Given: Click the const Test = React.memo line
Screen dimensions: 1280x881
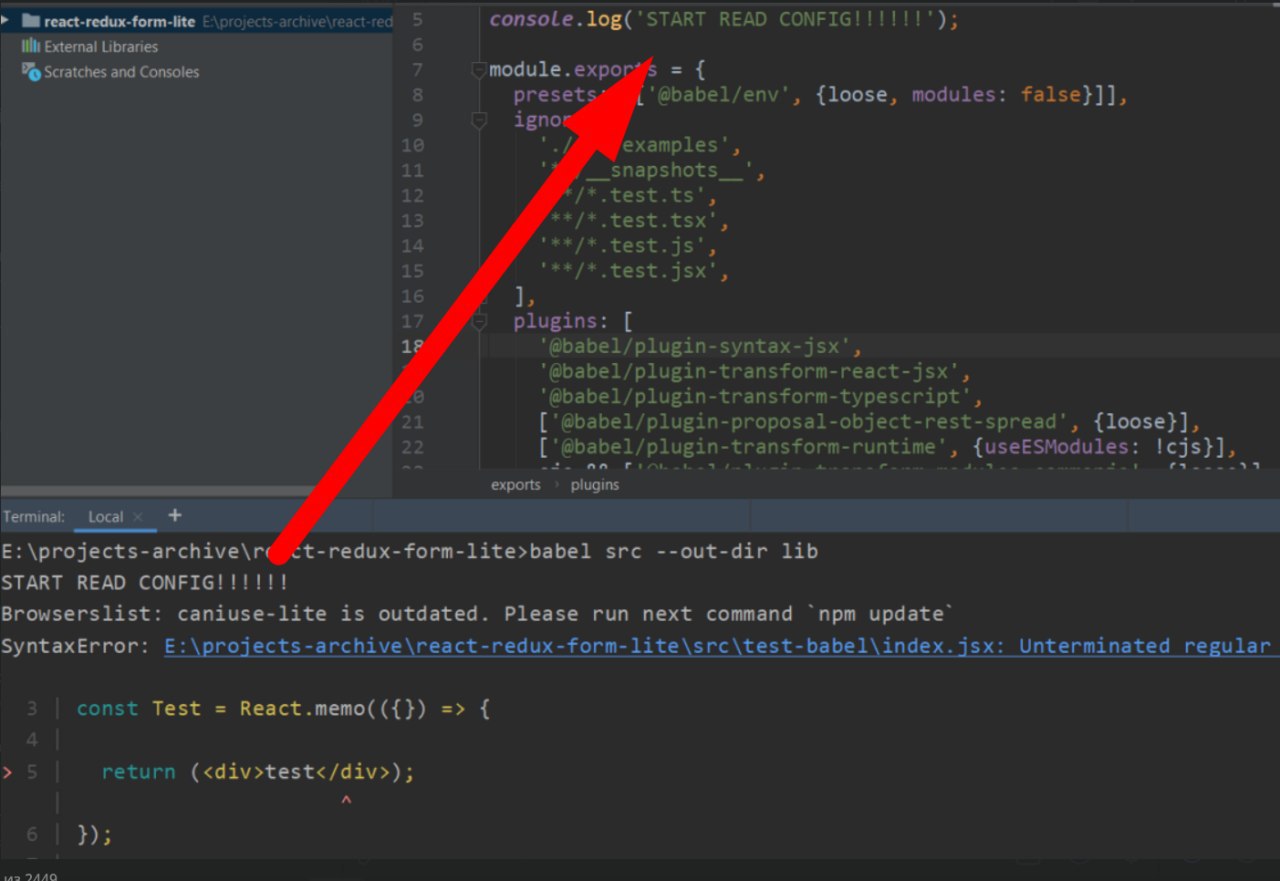Looking at the screenshot, I should [x=284, y=709].
